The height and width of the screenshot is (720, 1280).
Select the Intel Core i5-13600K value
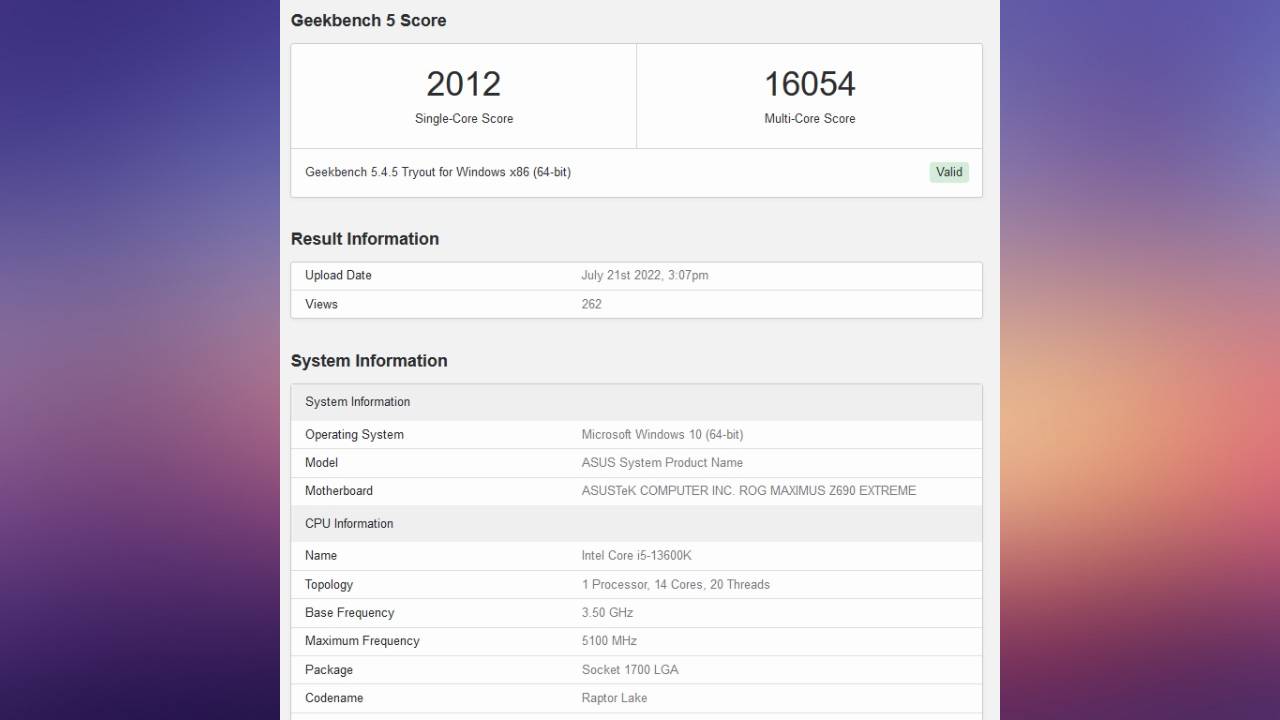click(x=636, y=556)
